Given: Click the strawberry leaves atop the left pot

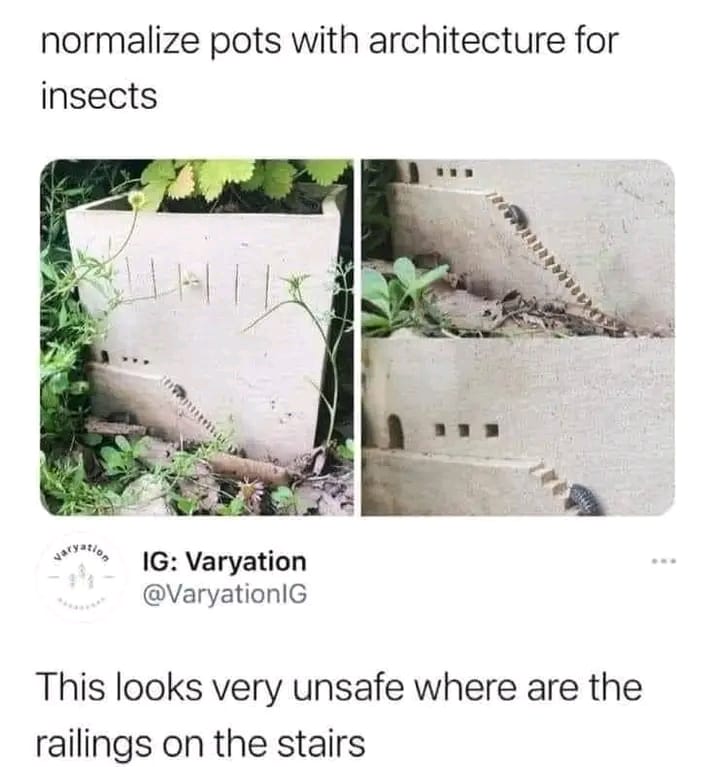Looking at the screenshot, I should 245,179.
